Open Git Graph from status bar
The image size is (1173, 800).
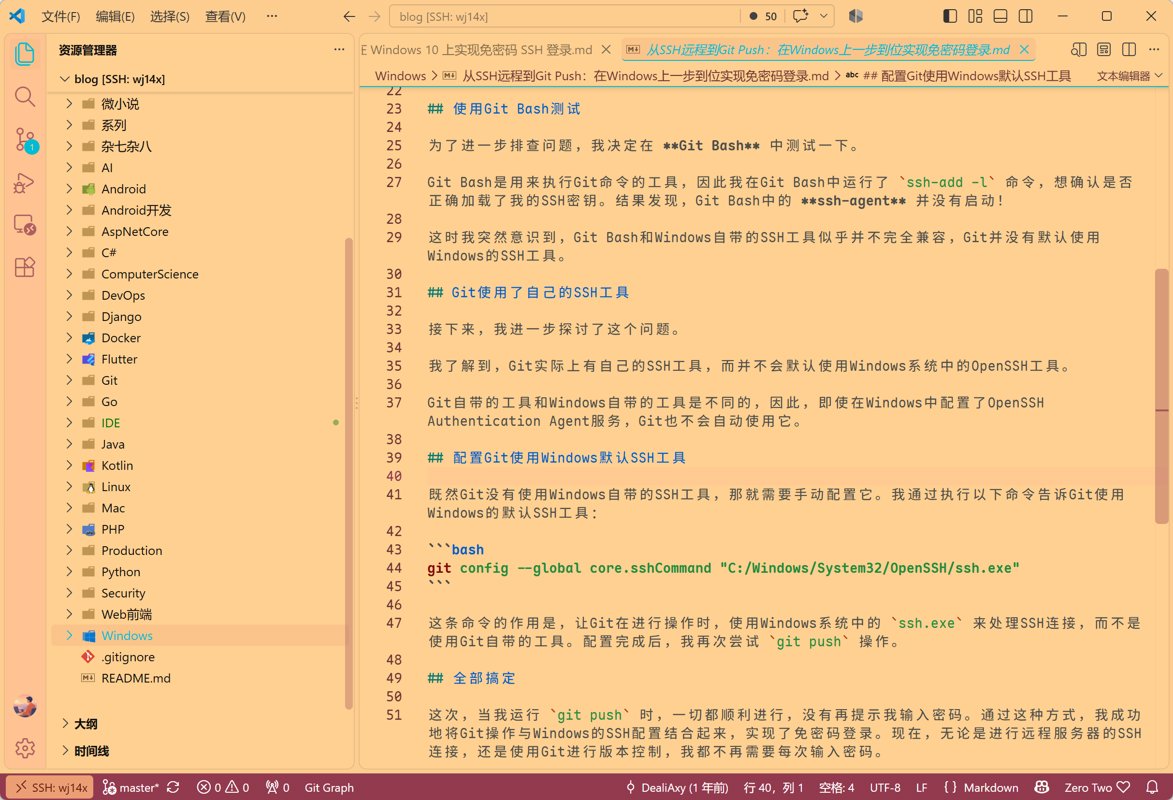328,787
